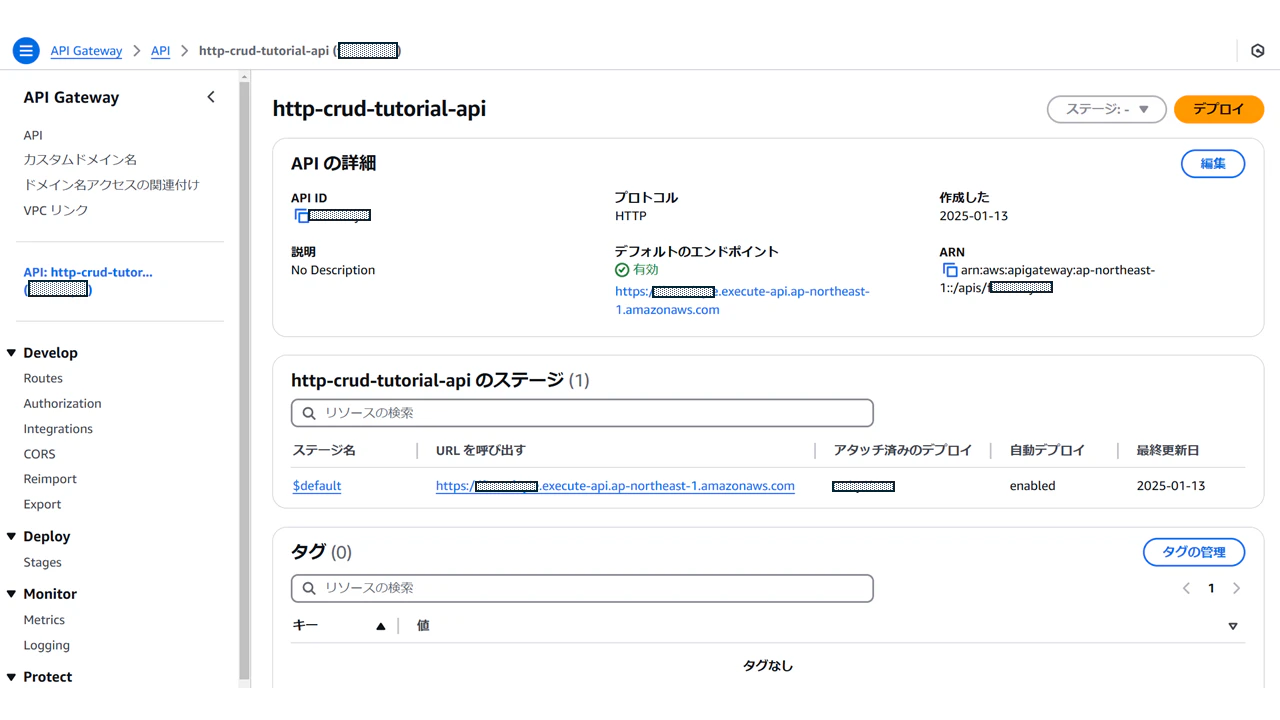1280x720 pixels.
Task: Select the API: http-crud-tutor... sidebar link
Action: 88,280
